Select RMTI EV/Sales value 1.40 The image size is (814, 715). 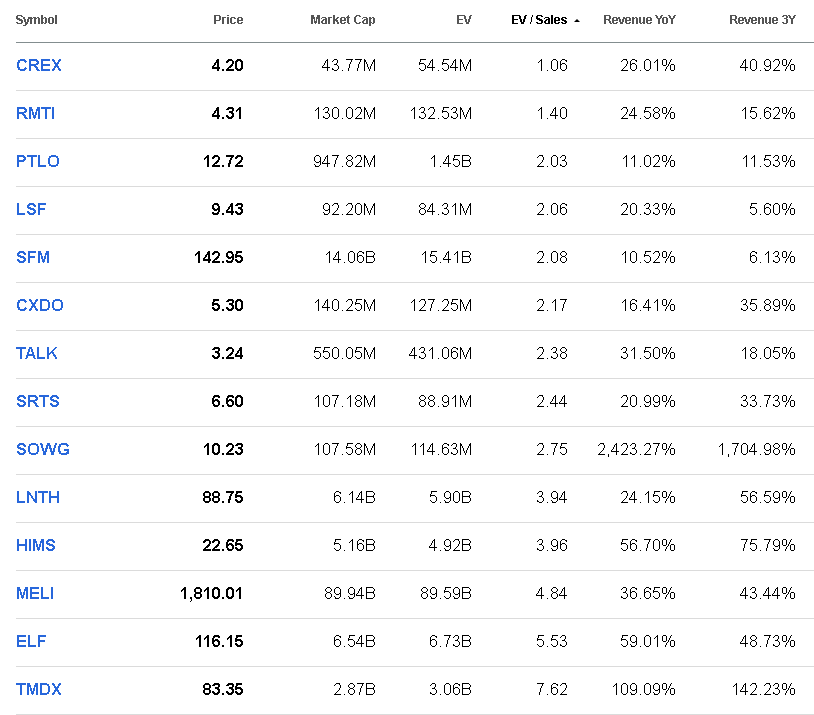click(552, 113)
